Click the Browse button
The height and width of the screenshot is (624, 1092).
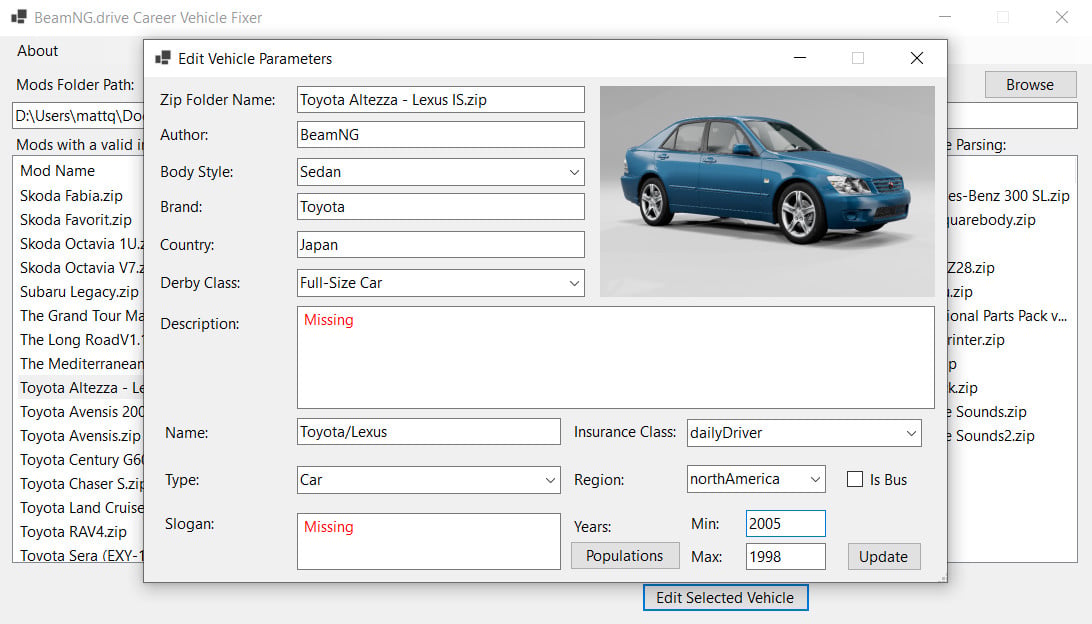(1030, 84)
